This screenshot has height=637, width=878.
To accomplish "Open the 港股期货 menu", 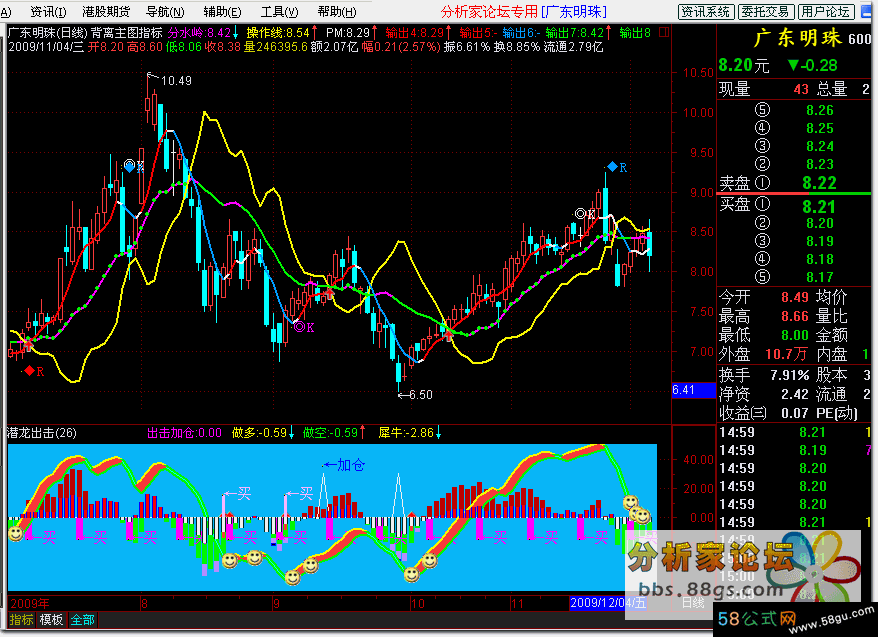I will tap(106, 11).
